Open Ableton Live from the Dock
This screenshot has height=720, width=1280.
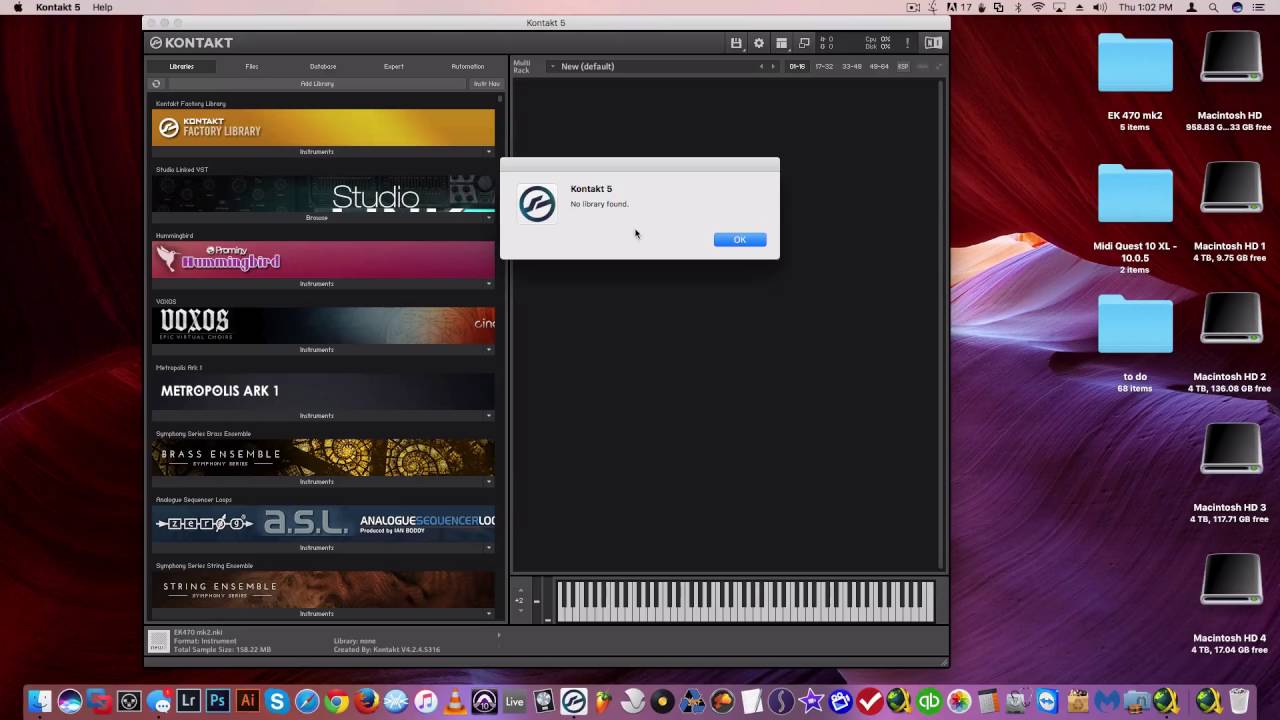514,701
